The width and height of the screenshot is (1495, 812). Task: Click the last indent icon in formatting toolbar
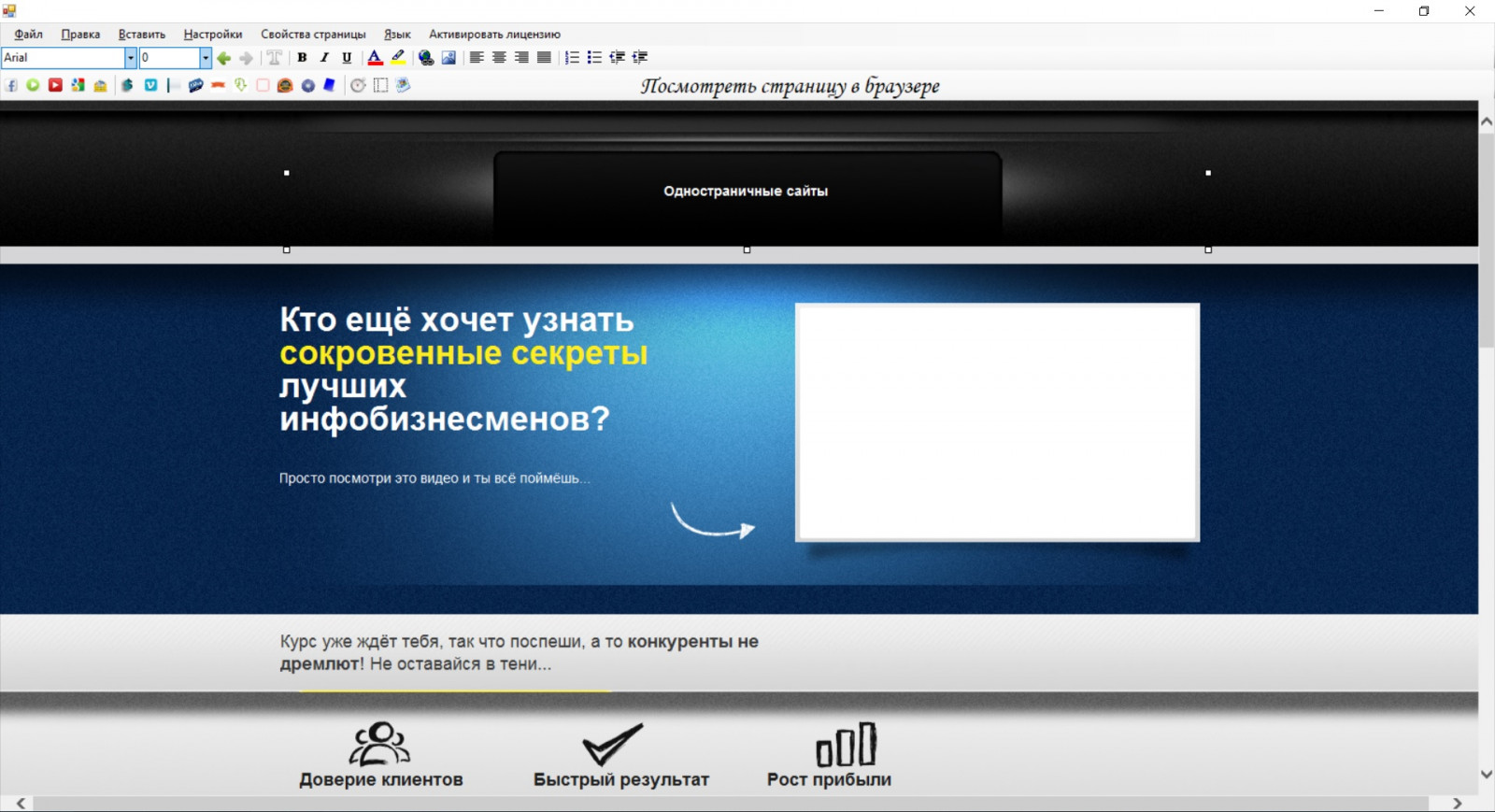coord(640,58)
